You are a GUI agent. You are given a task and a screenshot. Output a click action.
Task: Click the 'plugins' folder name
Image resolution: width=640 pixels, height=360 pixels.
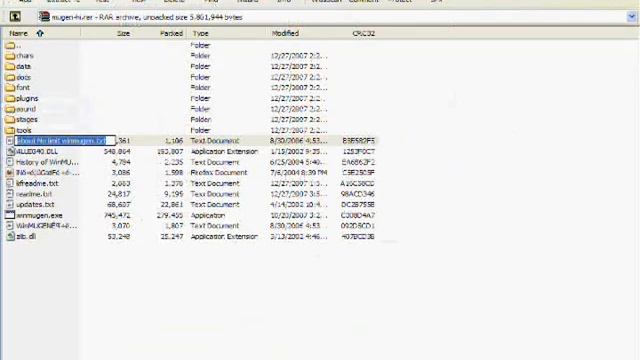[x=27, y=98]
